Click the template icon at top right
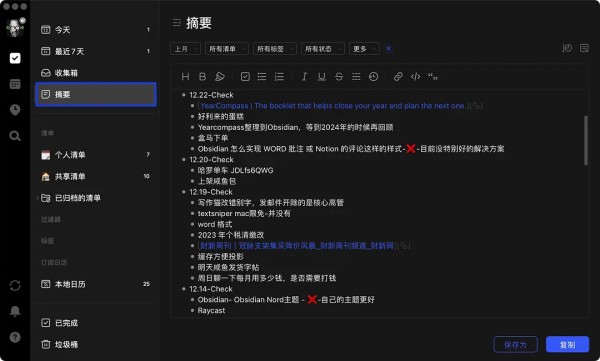 pos(584,48)
